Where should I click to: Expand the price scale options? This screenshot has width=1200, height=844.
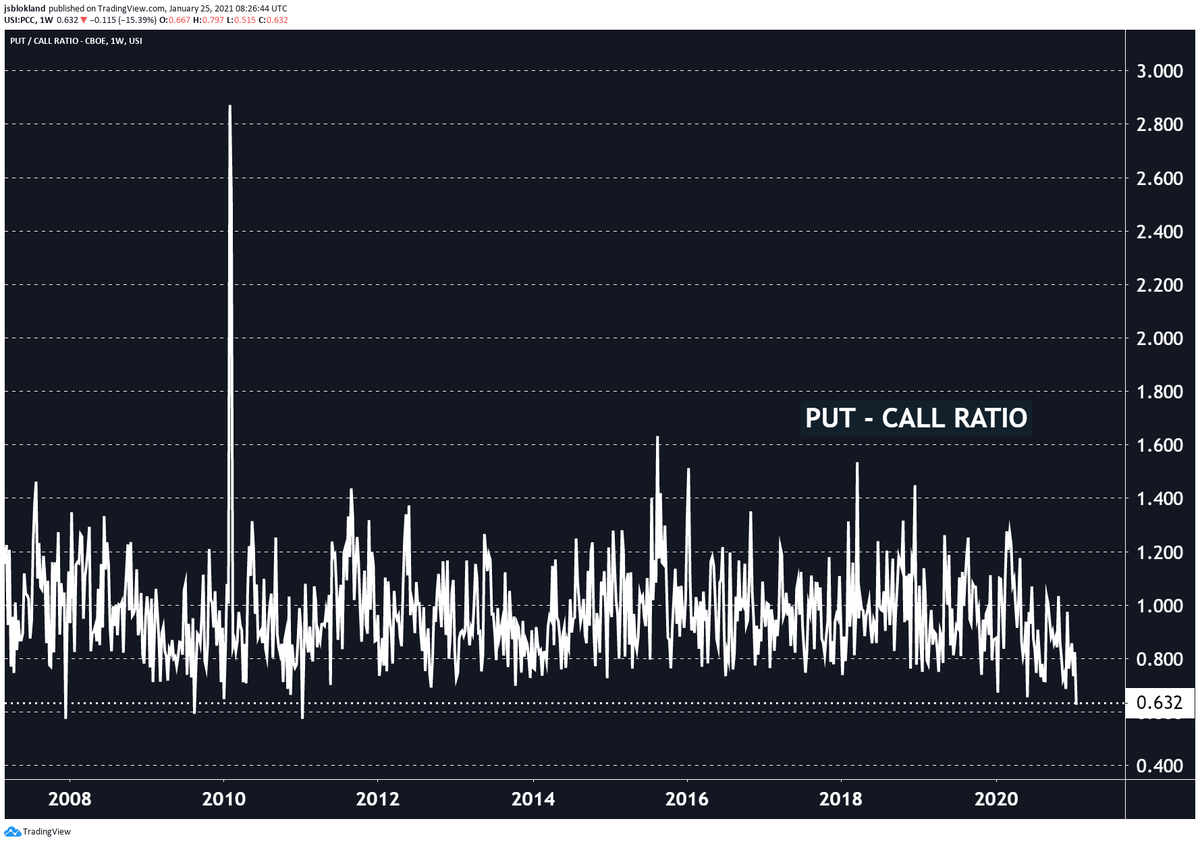1162,400
